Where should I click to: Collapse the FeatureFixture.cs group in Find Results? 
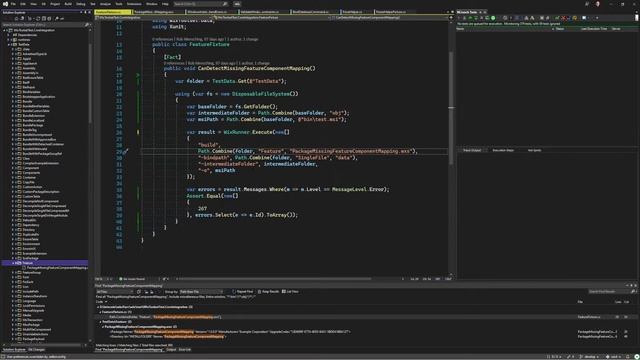[x=100, y=312]
